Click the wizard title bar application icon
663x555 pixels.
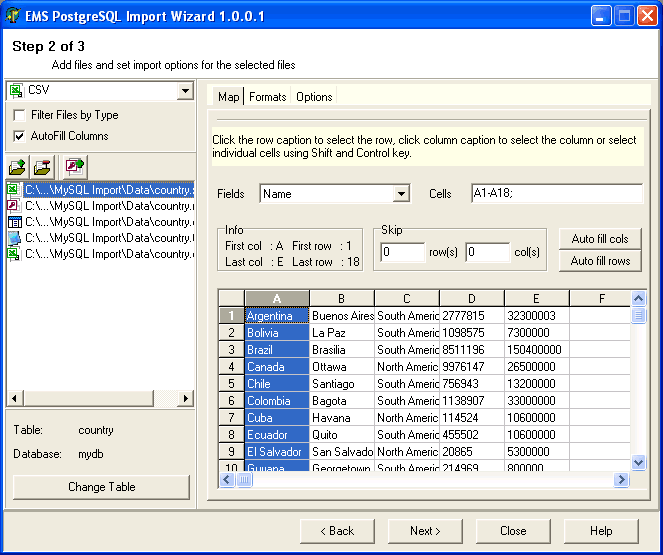click(13, 15)
